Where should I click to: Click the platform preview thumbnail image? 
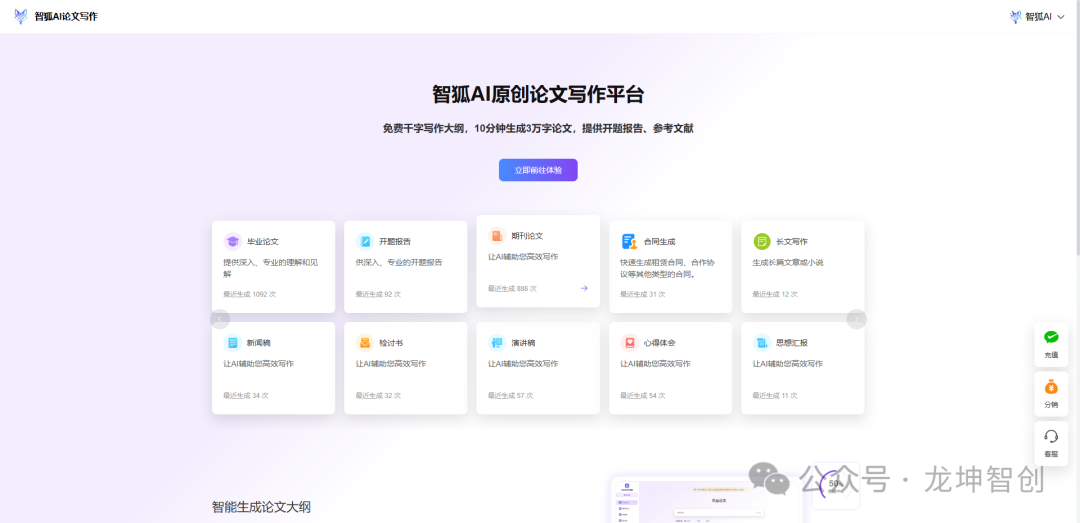click(x=707, y=500)
